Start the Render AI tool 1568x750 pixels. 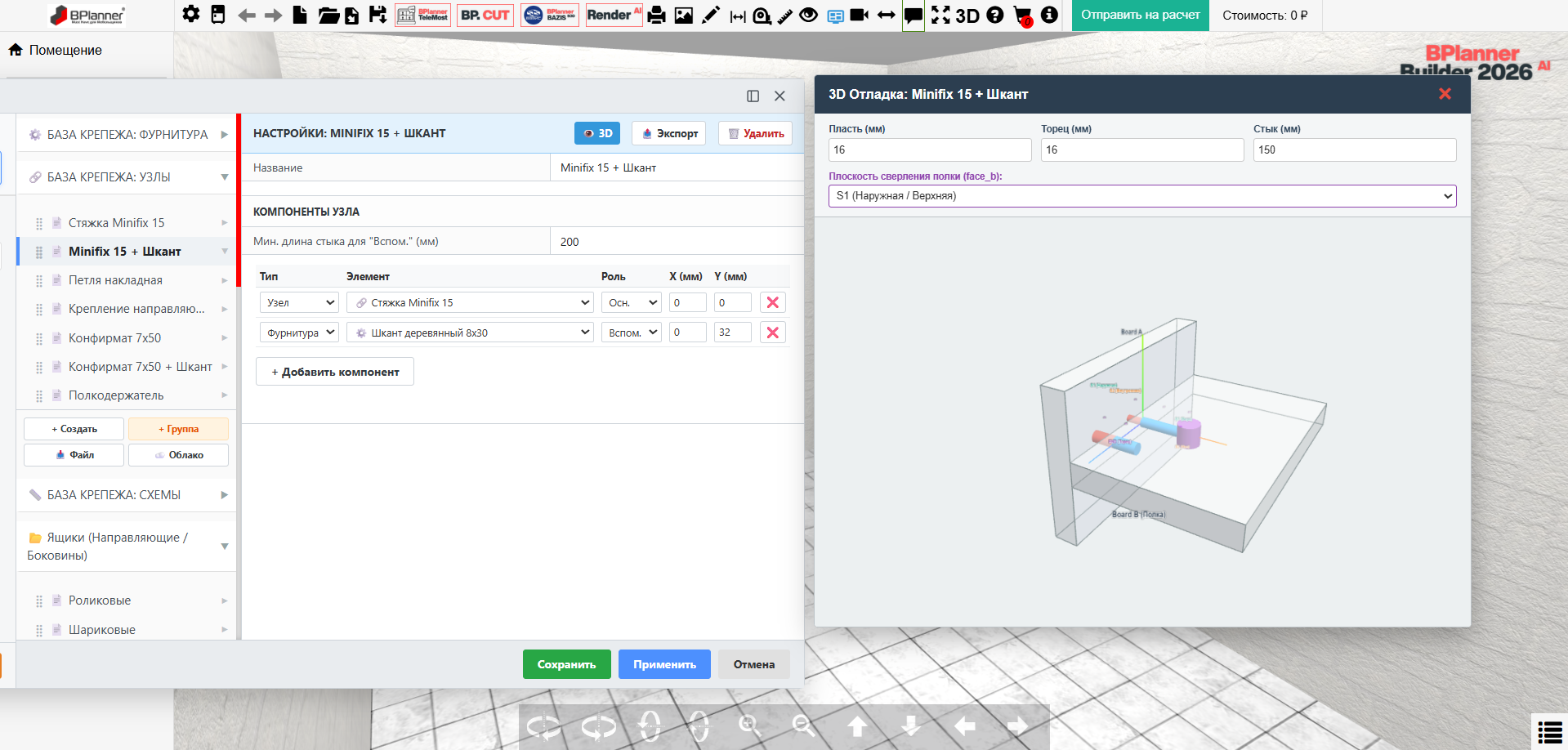614,15
